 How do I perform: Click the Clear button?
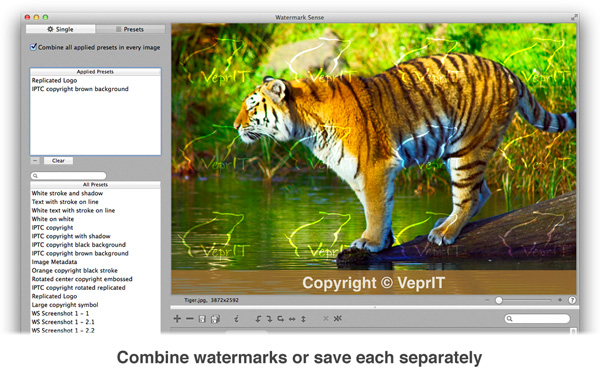pyautogui.click(x=58, y=161)
